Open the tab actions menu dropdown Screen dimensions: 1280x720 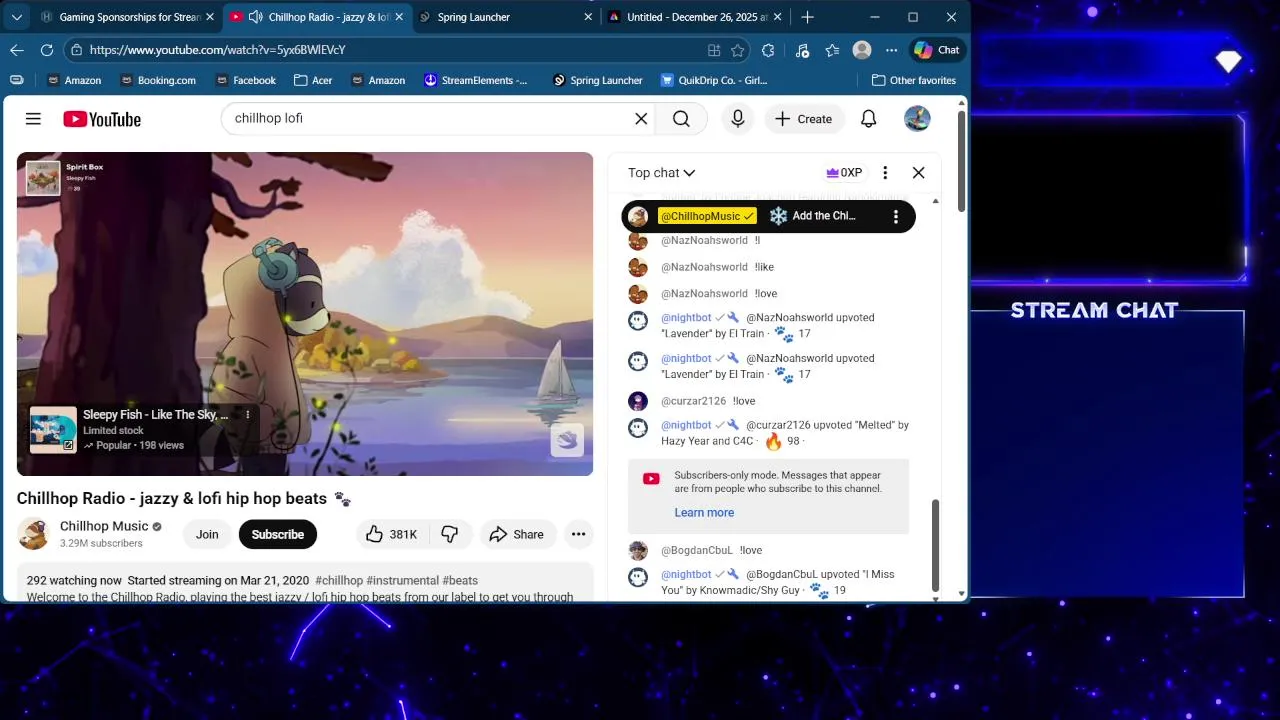[x=17, y=17]
